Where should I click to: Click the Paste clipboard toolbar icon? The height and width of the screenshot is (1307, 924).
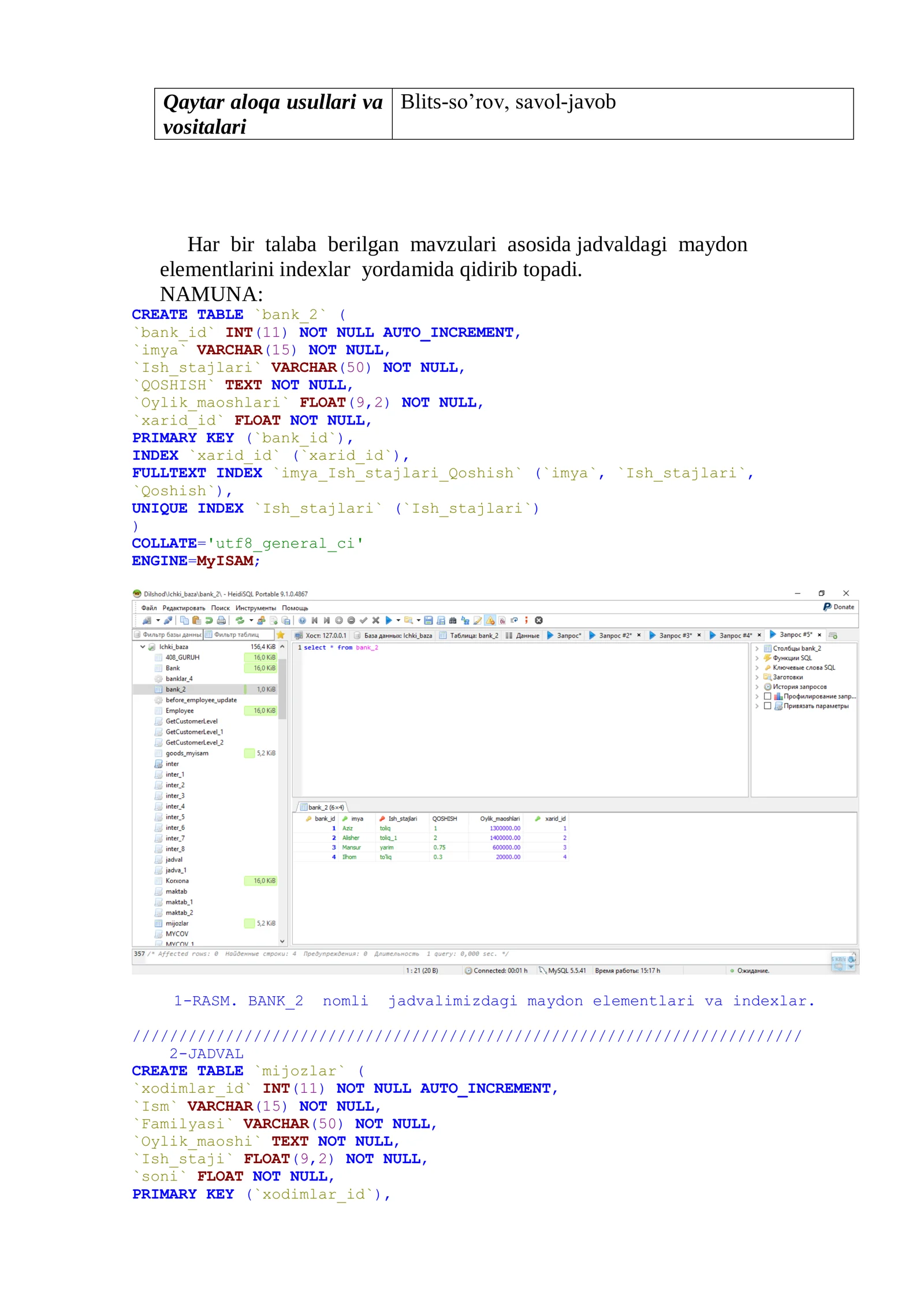click(196, 620)
